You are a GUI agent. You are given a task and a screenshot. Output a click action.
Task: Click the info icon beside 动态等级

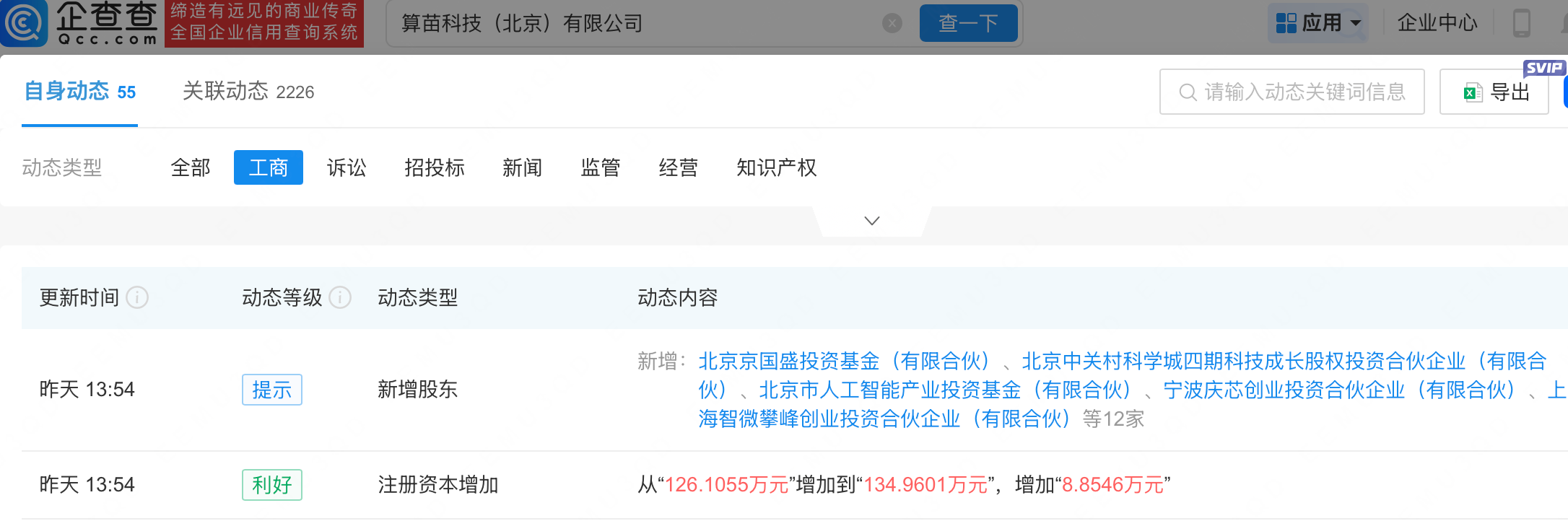pos(340,297)
